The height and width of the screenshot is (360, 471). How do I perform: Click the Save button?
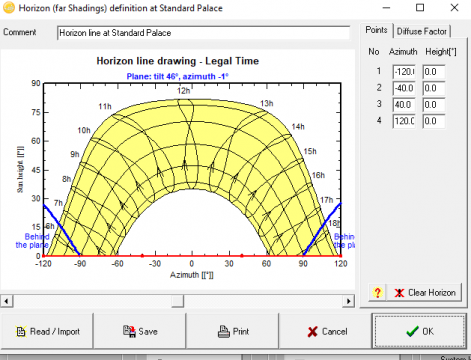pyautogui.click(x=140, y=331)
